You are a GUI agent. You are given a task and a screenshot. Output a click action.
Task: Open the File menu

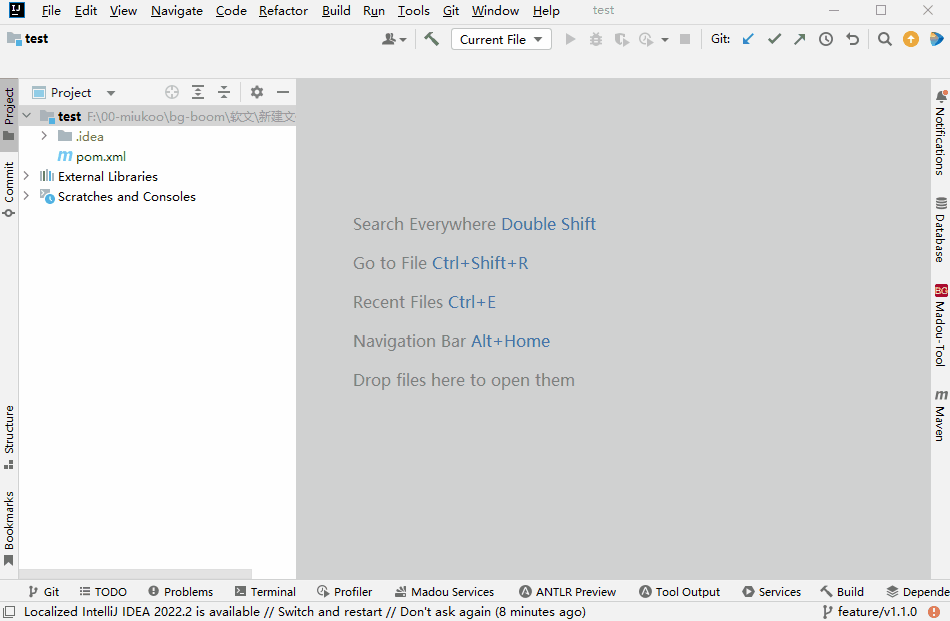[51, 11]
